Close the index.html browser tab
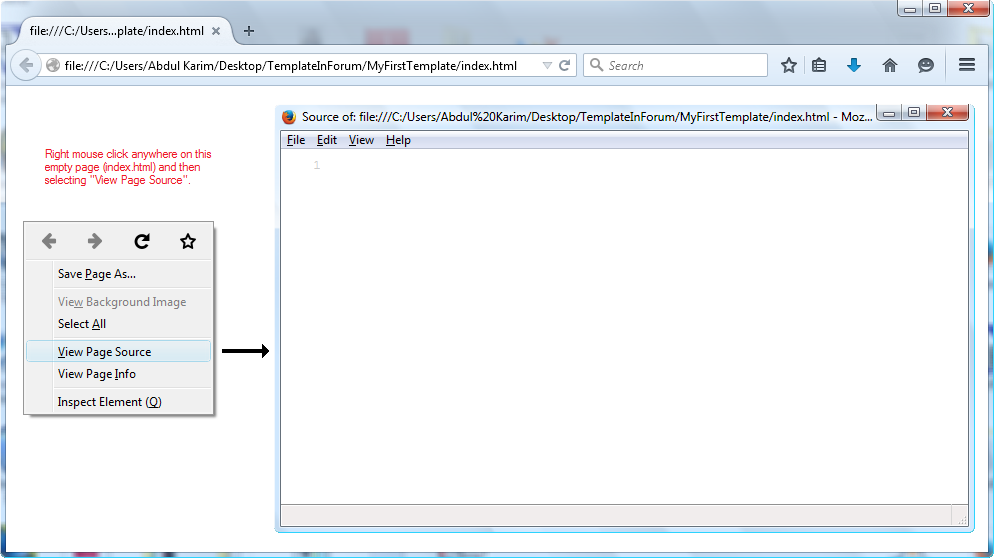This screenshot has height=558, width=994. 216,31
